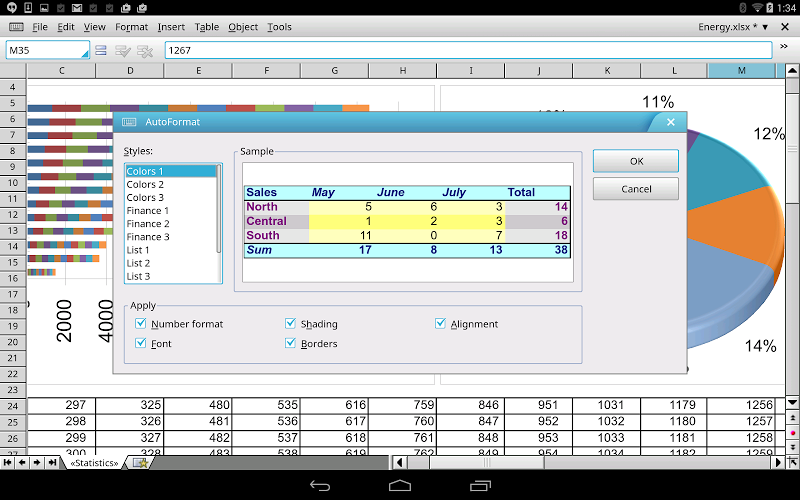Open the Object menu
The image size is (800, 500).
(x=243, y=27)
